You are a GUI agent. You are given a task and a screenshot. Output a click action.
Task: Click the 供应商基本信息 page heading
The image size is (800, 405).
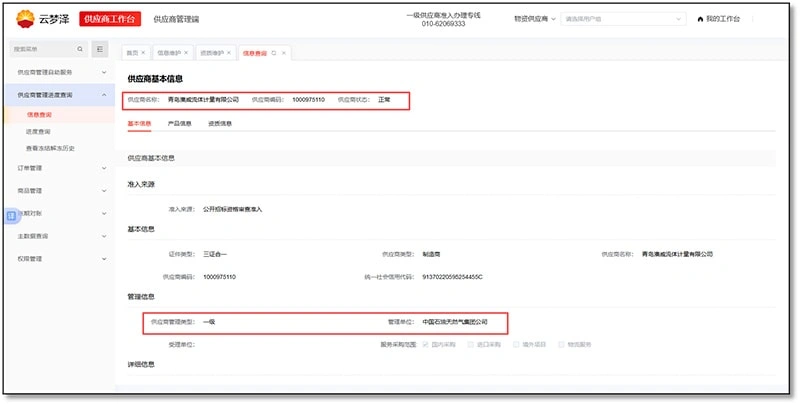click(x=155, y=79)
